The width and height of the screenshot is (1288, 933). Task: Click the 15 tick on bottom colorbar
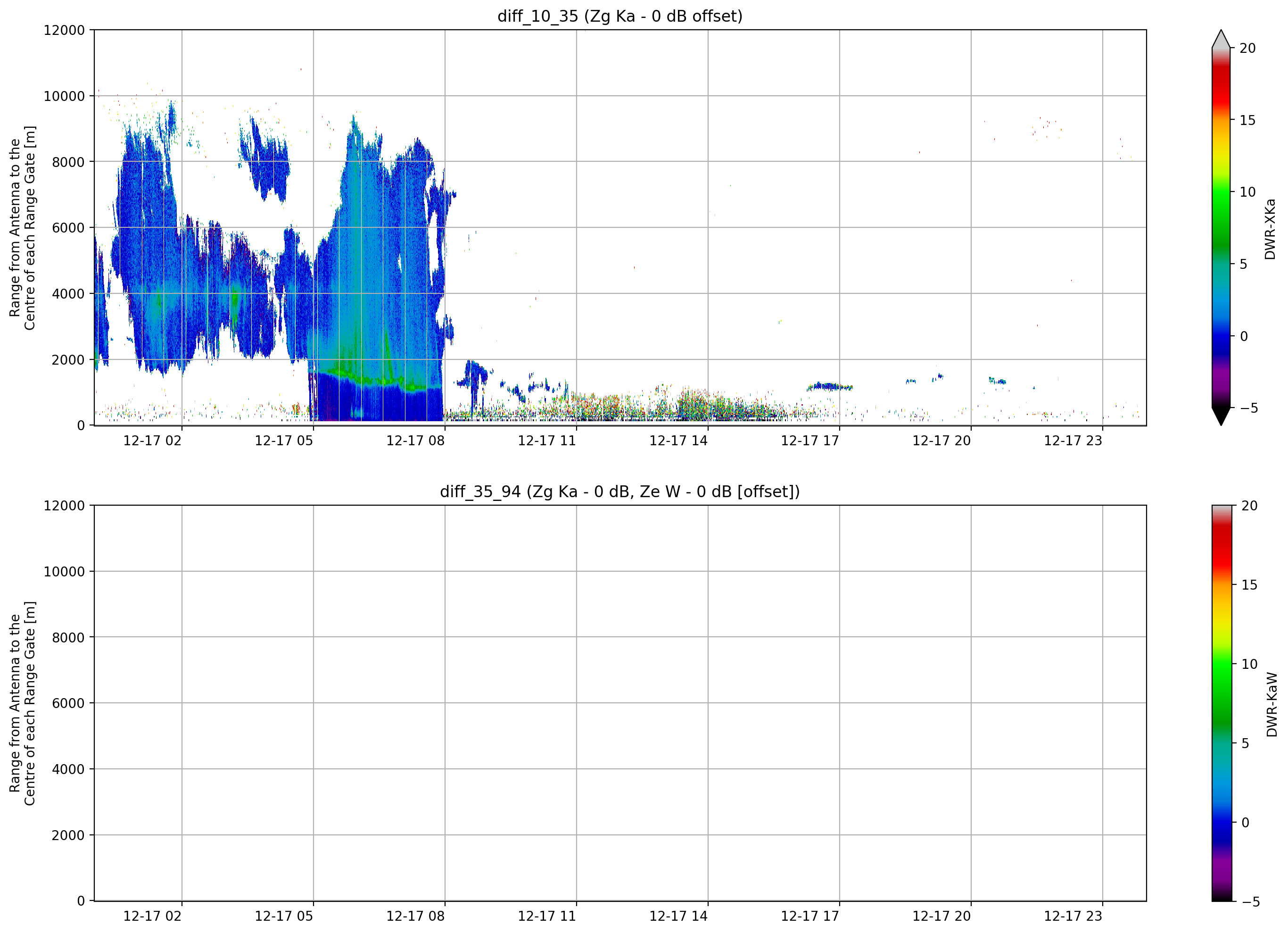1249,585
